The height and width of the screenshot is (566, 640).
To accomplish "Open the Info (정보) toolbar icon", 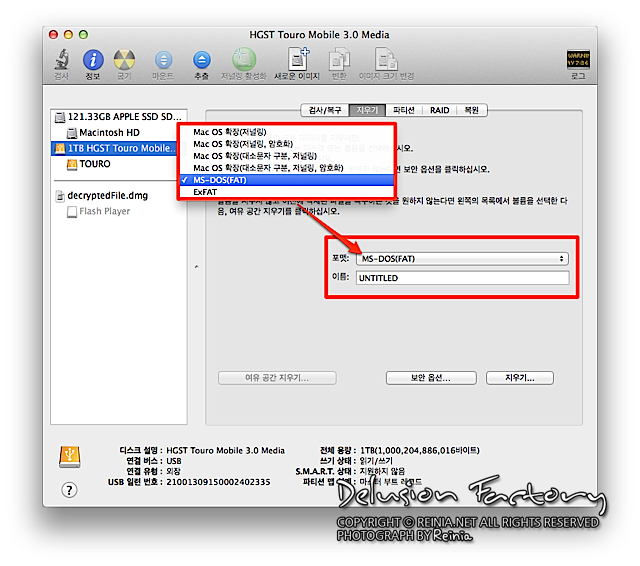I will point(93,60).
